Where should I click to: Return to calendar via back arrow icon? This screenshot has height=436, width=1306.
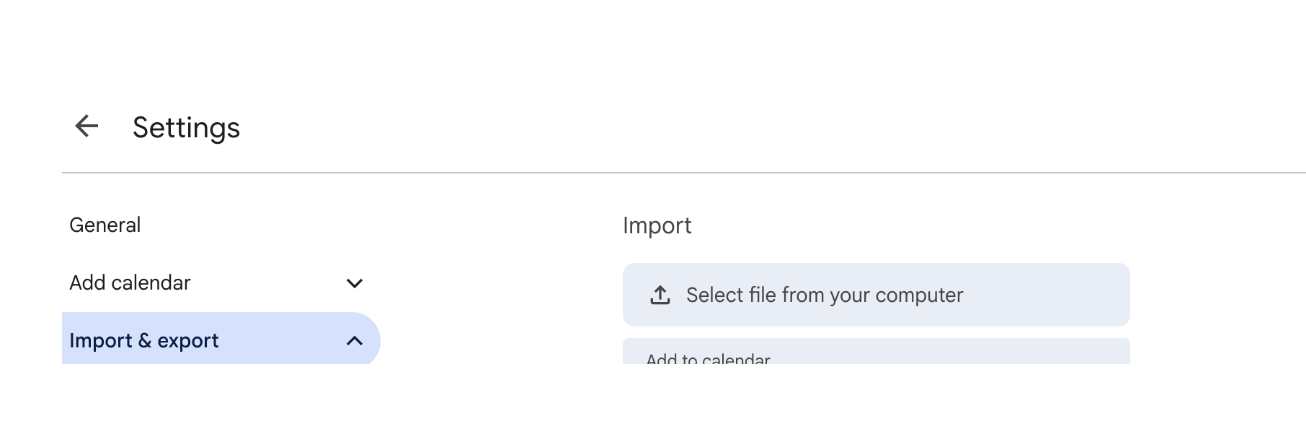point(87,126)
